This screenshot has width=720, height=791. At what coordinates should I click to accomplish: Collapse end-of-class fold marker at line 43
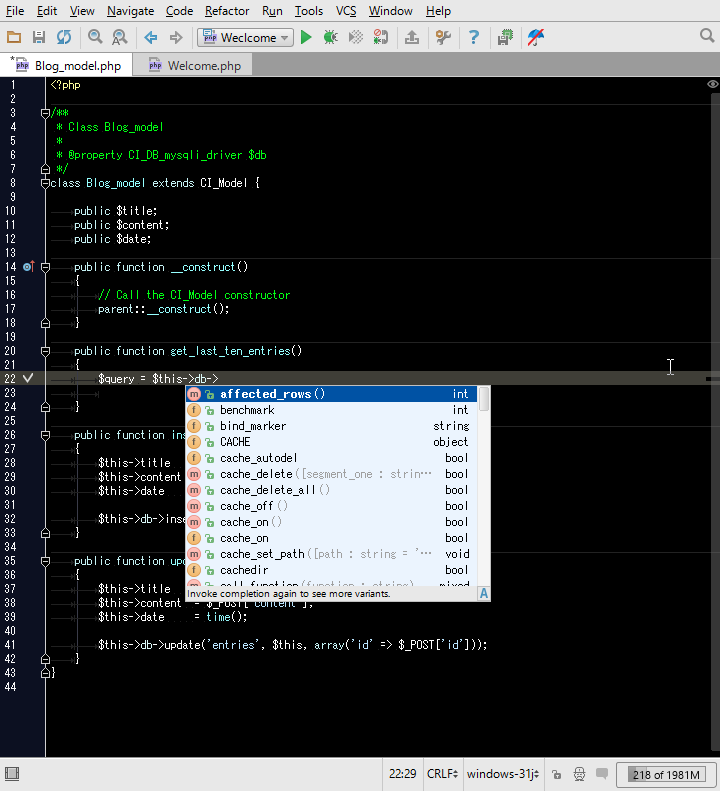[45, 672]
